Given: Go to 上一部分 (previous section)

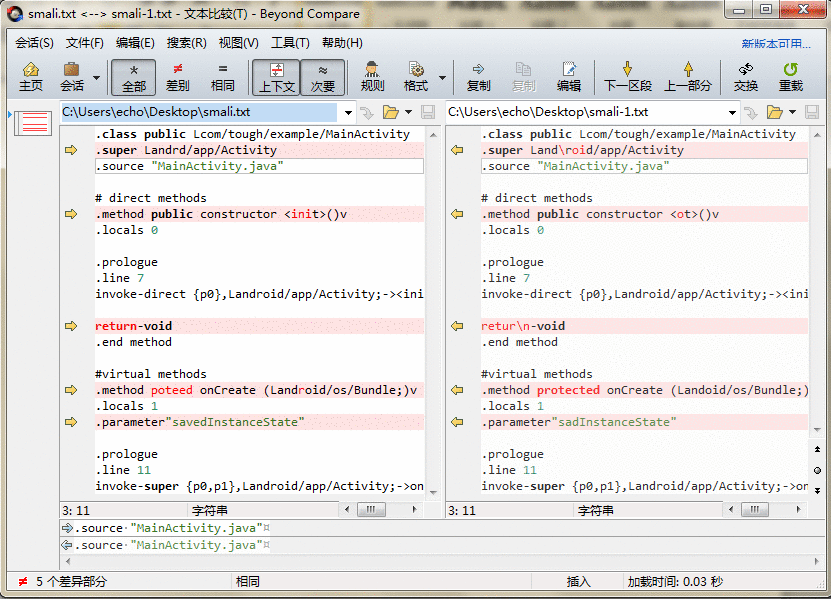Looking at the screenshot, I should (x=688, y=77).
